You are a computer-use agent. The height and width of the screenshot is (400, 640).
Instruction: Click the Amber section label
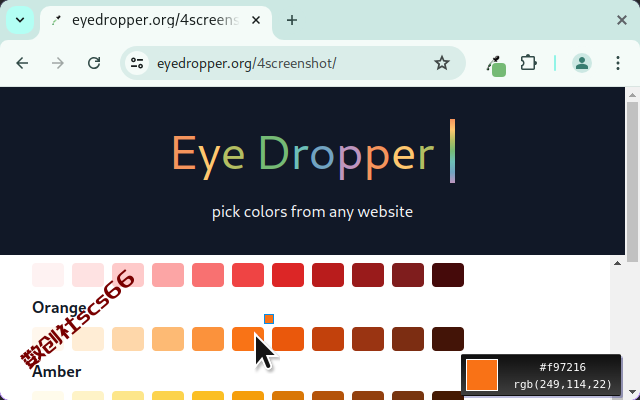(x=56, y=371)
